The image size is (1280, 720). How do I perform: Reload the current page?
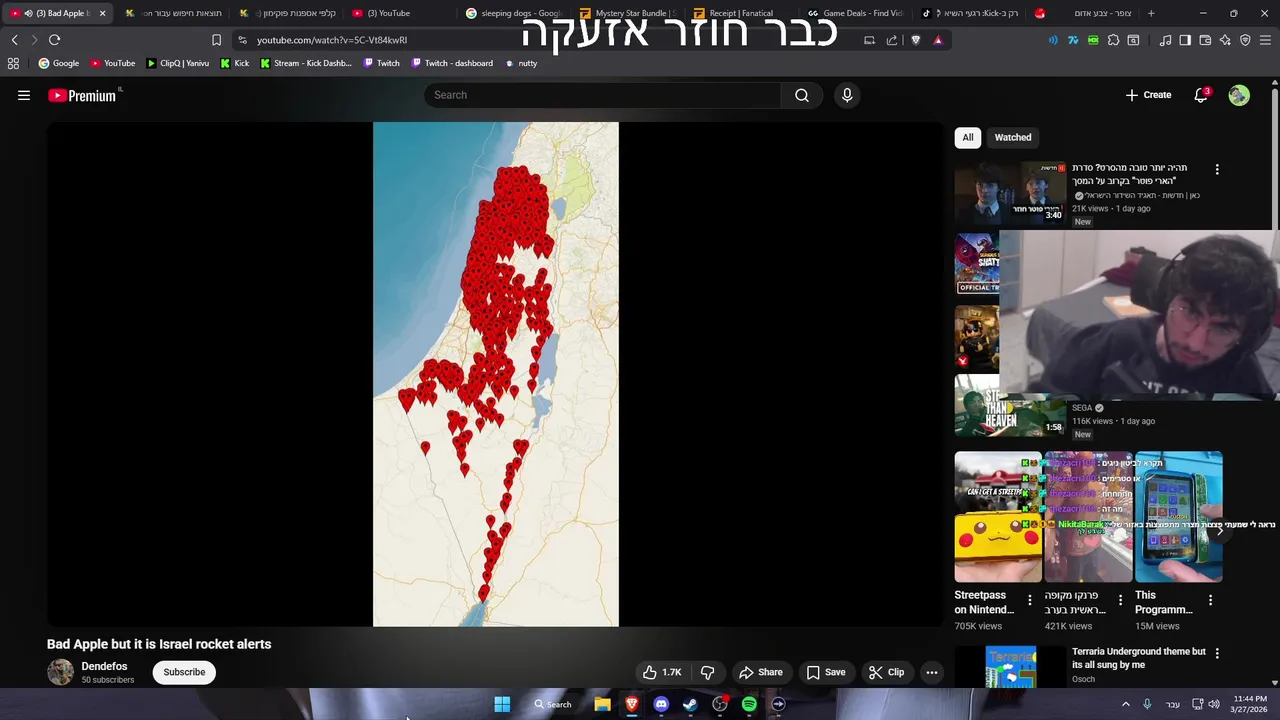54,40
